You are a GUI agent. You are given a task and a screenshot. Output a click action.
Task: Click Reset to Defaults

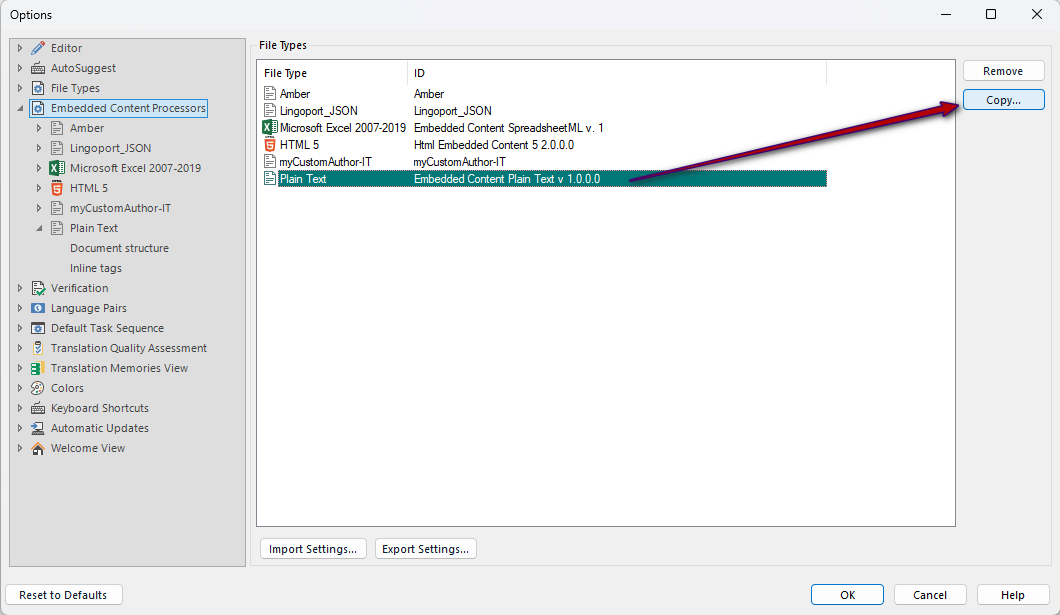pos(63,594)
